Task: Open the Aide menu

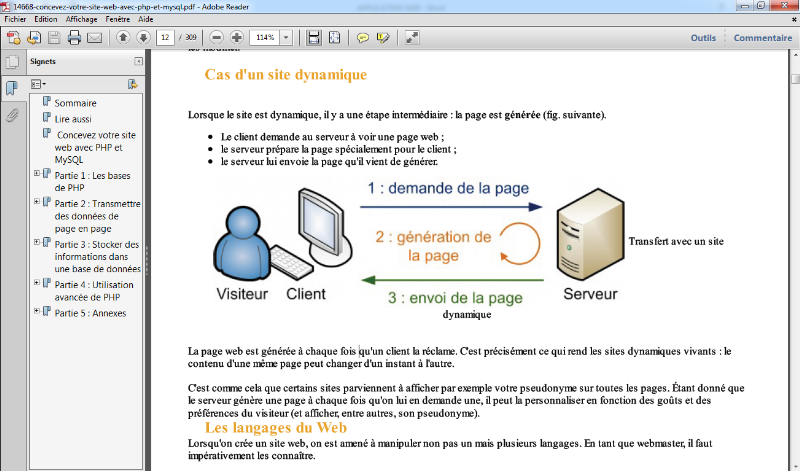Action: tap(145, 19)
